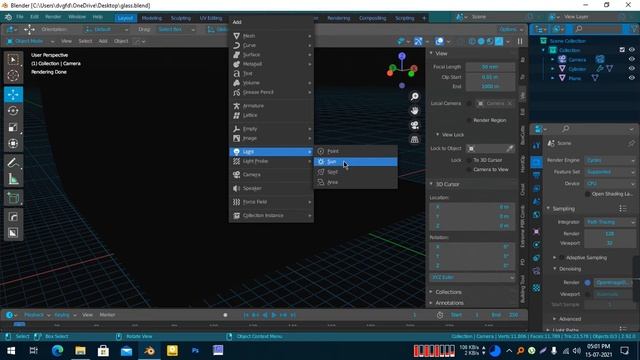Viewport: 640px width, 360px height.
Task: Choose Sun light from submenu
Action: (356, 162)
